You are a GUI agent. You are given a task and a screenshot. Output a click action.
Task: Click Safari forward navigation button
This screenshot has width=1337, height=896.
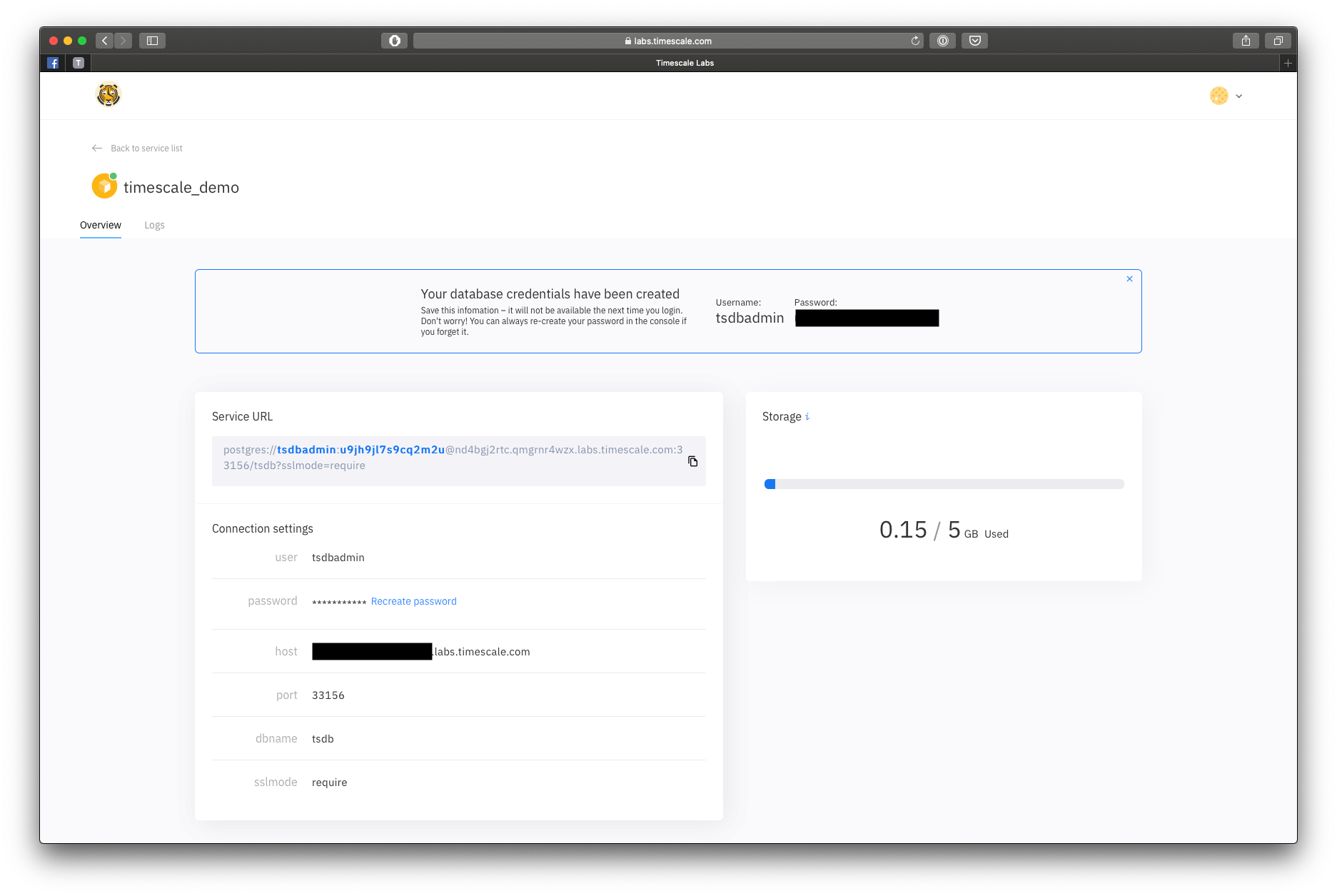click(x=123, y=41)
